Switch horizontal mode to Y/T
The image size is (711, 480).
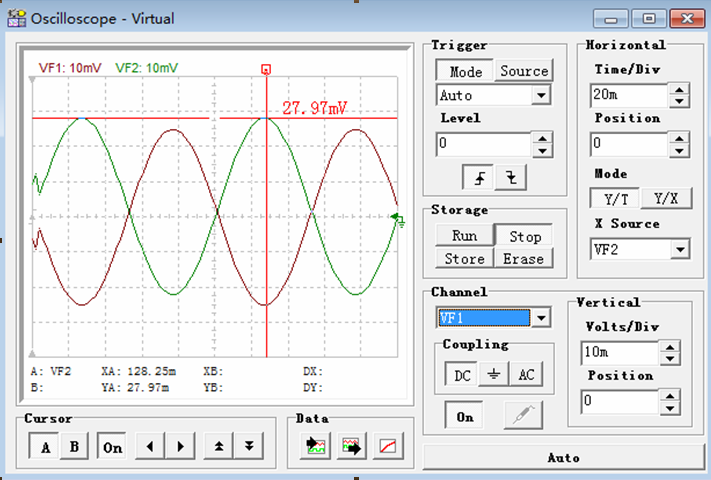615,199
